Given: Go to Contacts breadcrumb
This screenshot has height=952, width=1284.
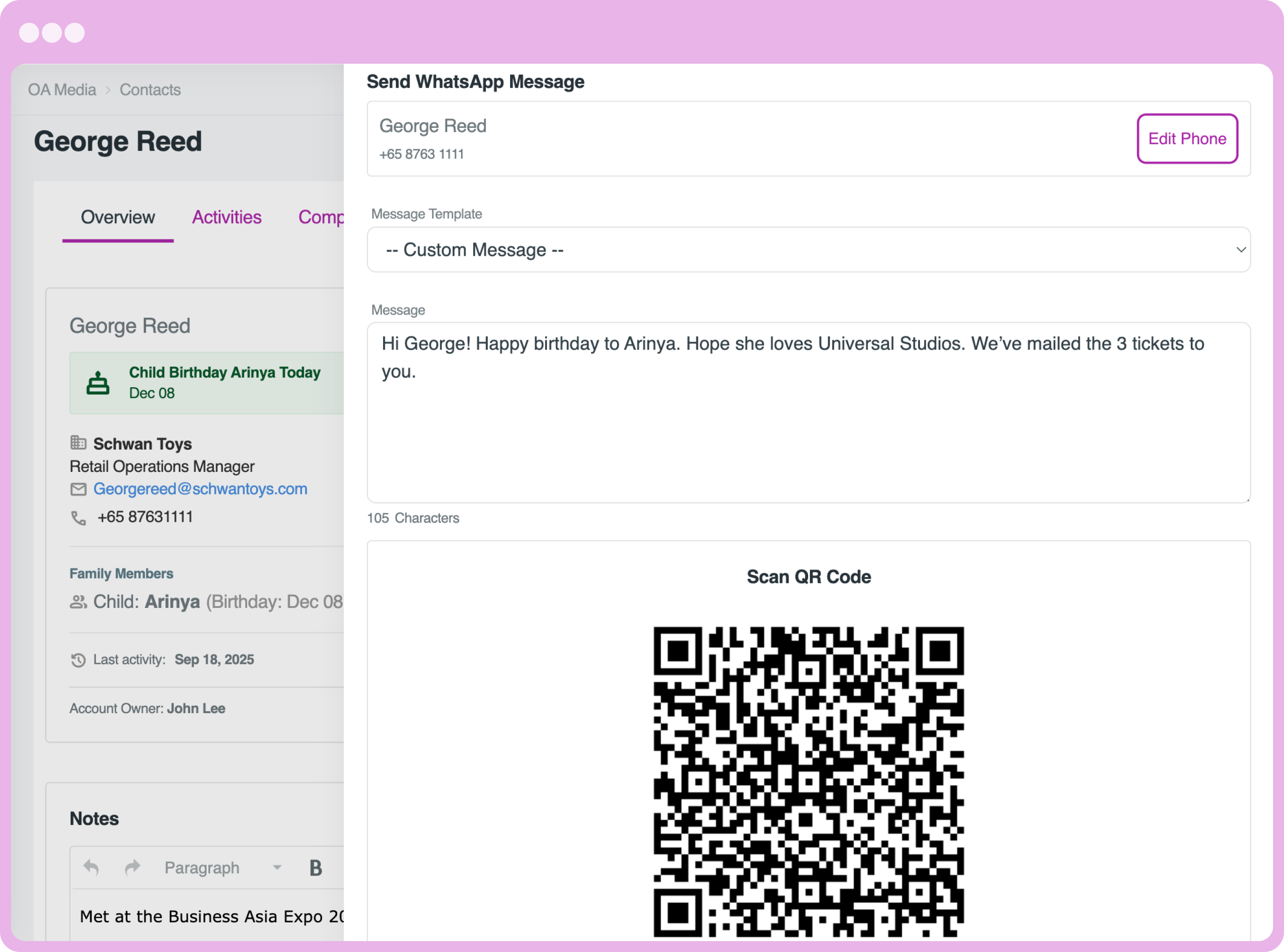Looking at the screenshot, I should click(x=150, y=90).
